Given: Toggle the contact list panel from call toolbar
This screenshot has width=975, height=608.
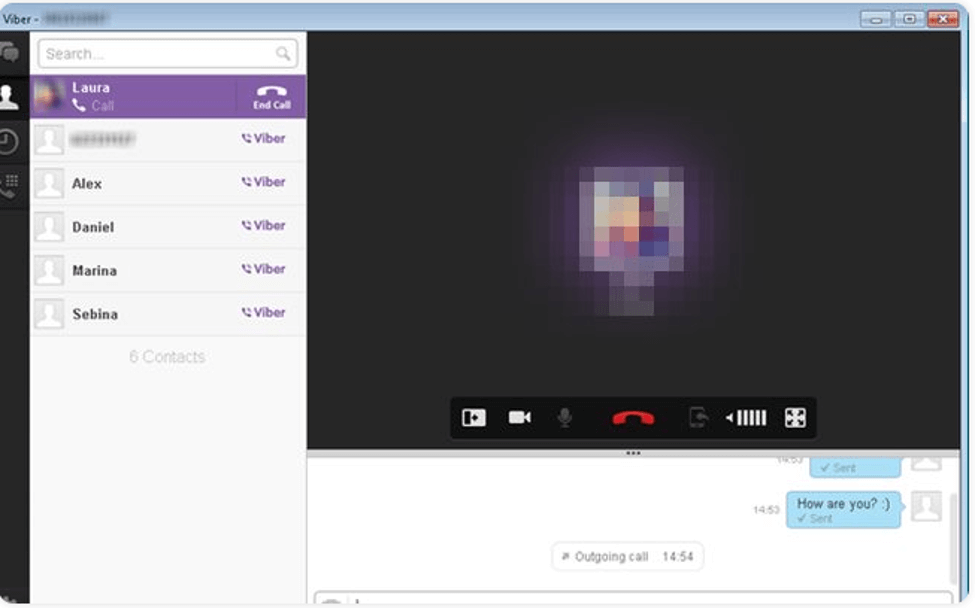Looking at the screenshot, I should (x=474, y=418).
